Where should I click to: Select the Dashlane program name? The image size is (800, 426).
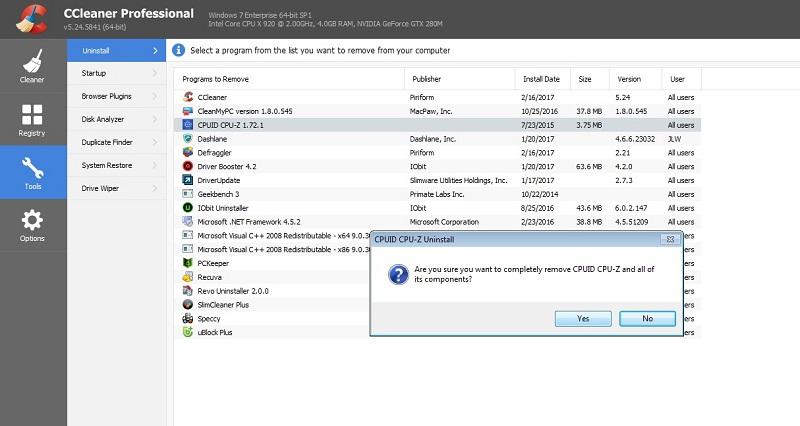tap(212, 139)
